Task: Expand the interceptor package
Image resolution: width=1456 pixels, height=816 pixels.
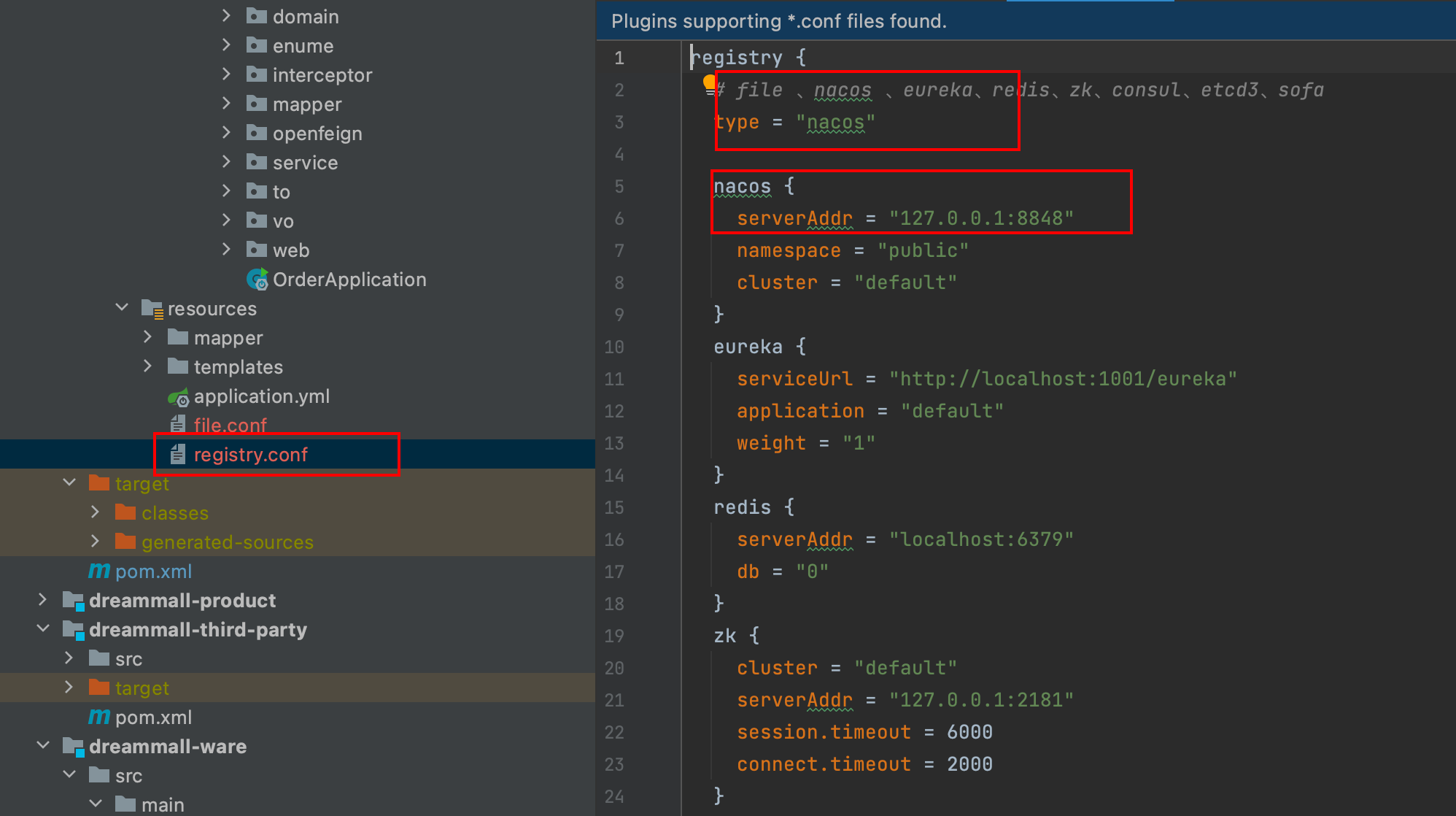Action: [x=226, y=74]
